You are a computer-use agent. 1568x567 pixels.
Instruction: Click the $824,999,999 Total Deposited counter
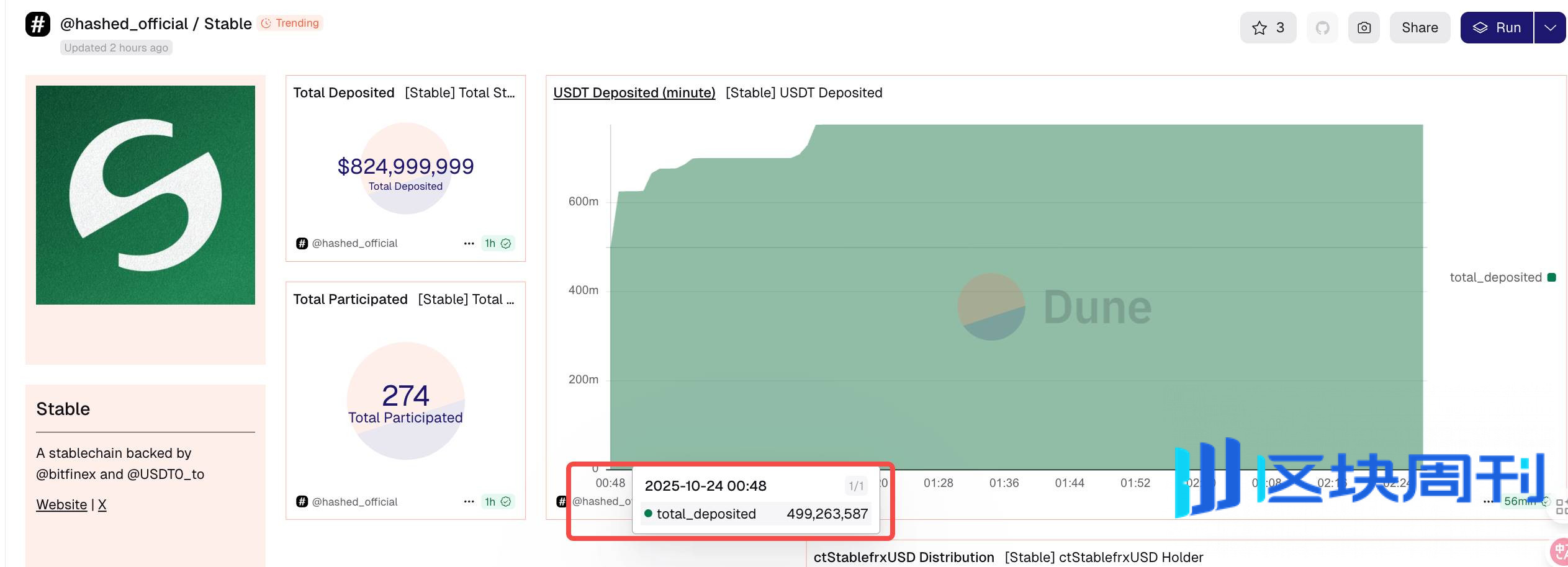pyautogui.click(x=405, y=167)
